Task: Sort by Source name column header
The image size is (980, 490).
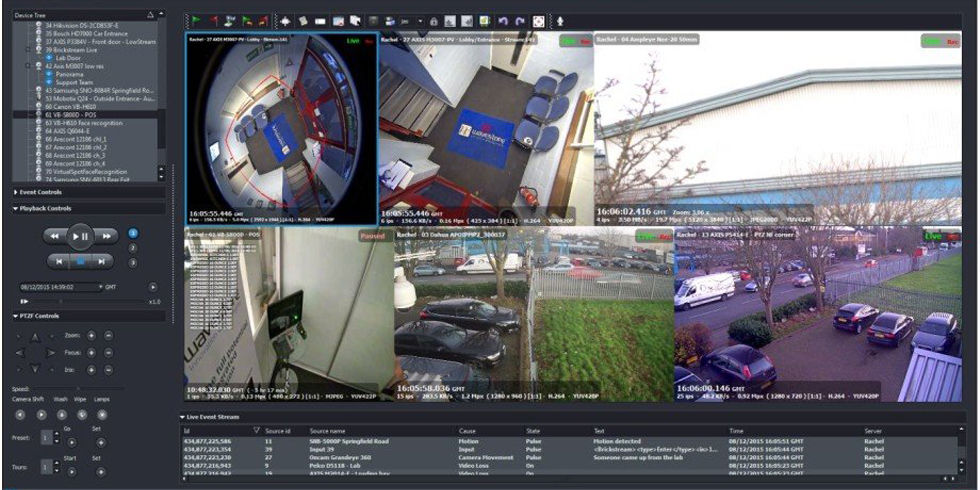Action: tap(327, 431)
